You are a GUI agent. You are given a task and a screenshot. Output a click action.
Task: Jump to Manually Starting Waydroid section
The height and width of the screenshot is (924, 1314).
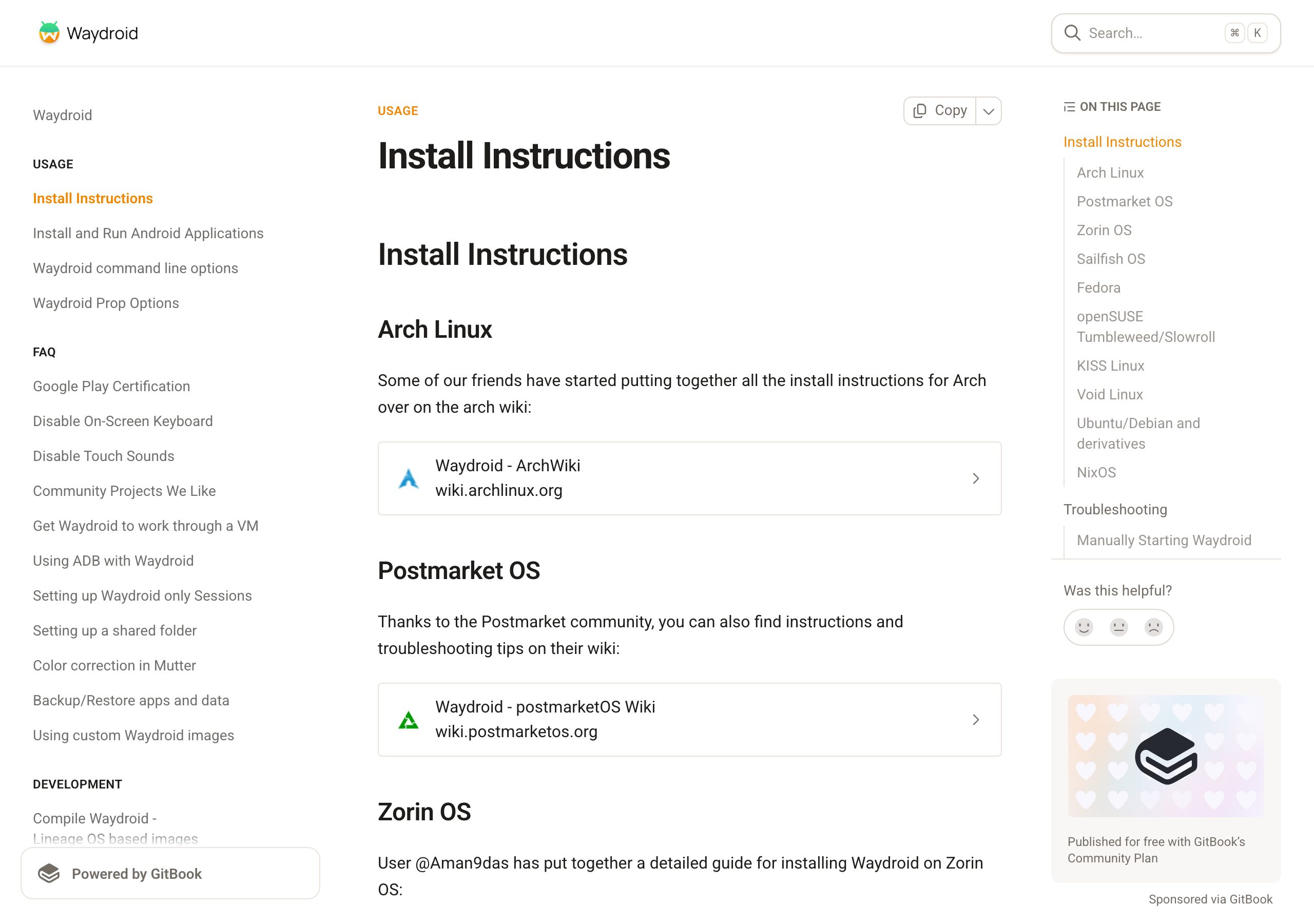coord(1164,541)
